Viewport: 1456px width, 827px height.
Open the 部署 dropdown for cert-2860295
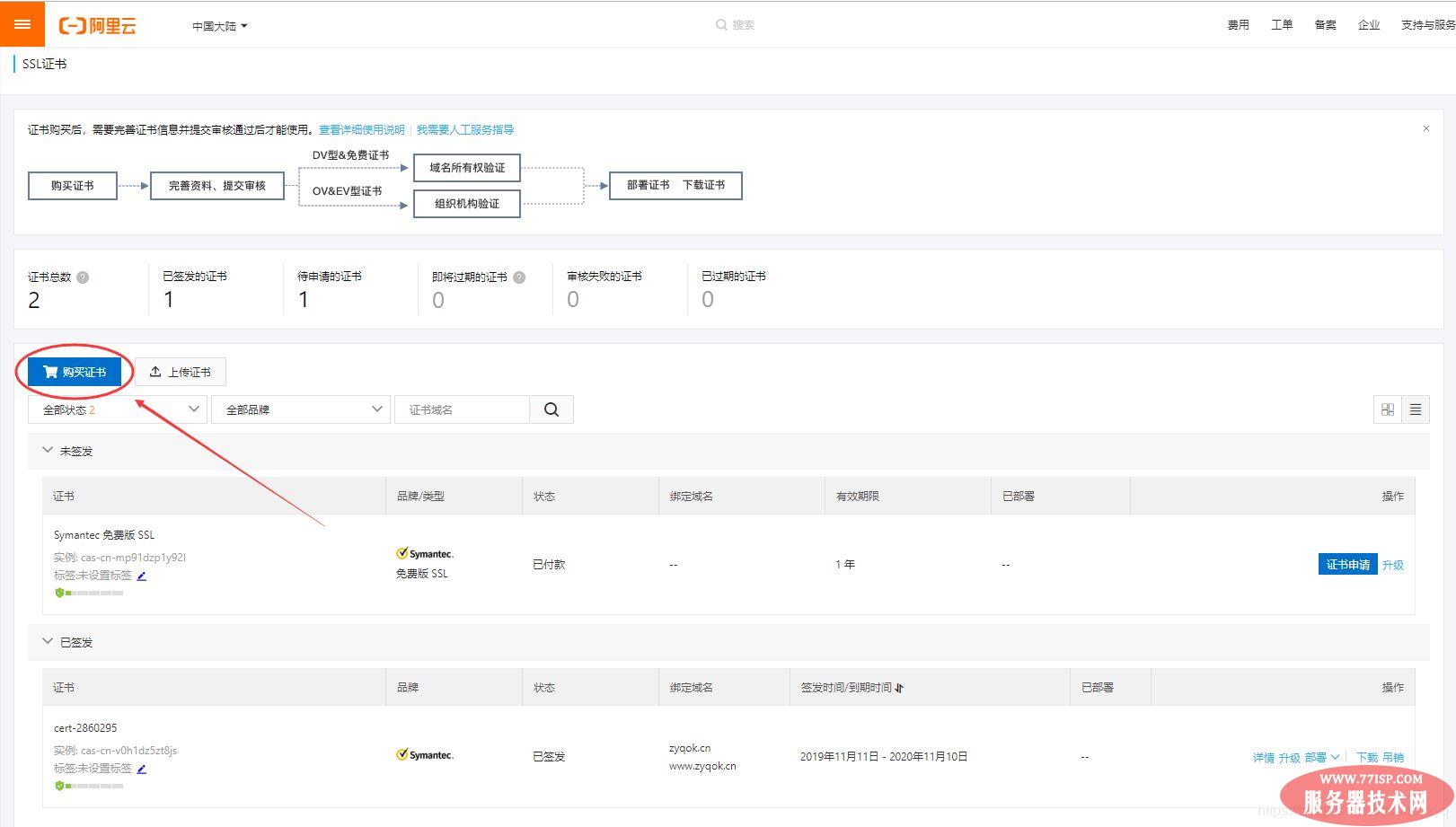pos(1322,758)
